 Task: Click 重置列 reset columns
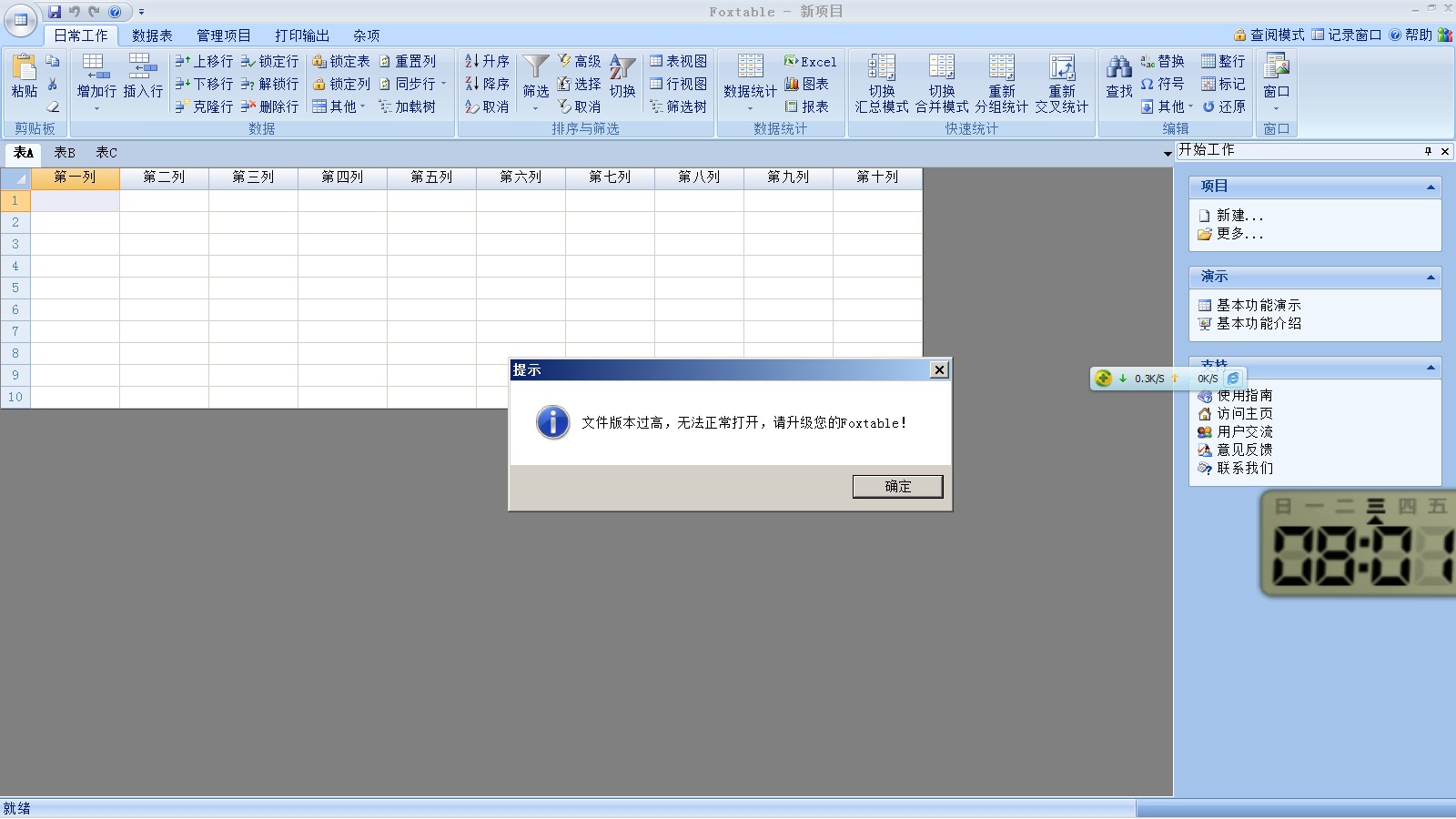pos(408,61)
